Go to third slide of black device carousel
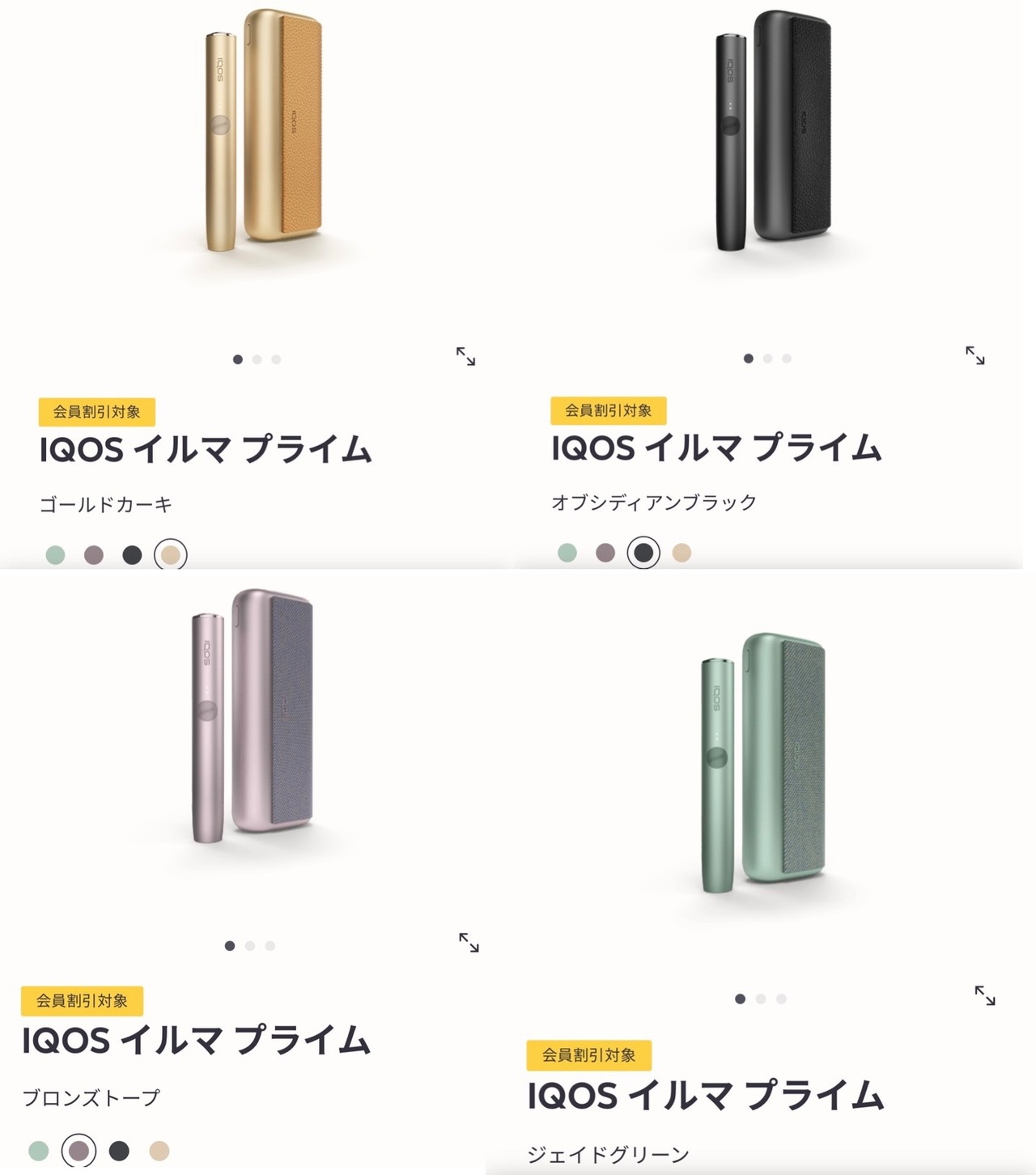 click(x=787, y=358)
